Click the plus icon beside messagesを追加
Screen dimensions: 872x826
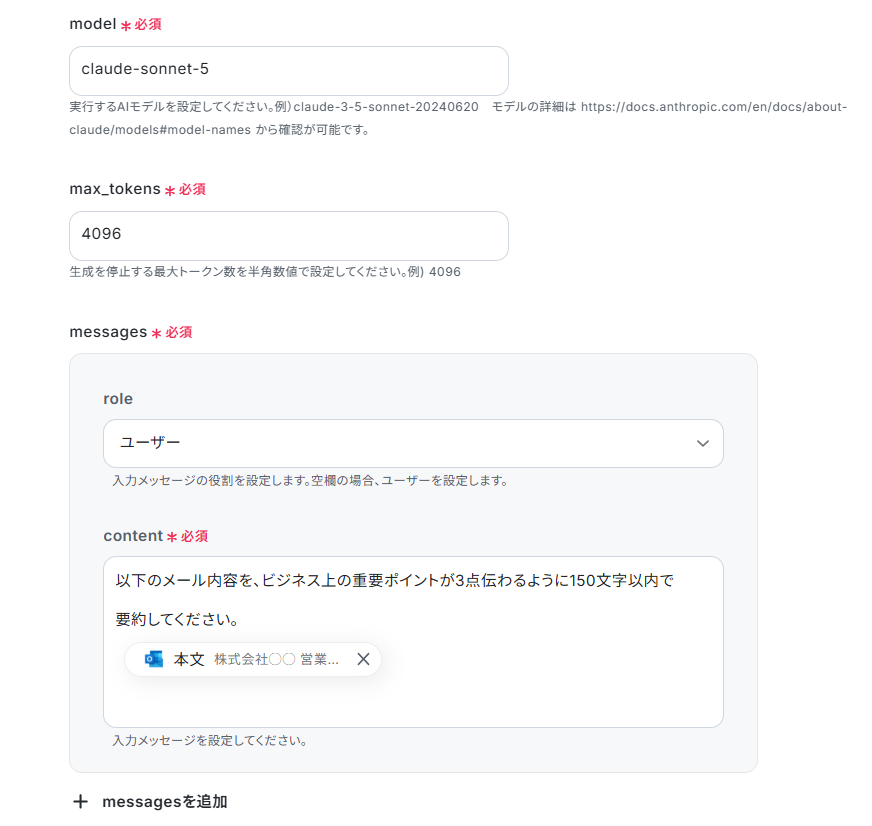click(x=81, y=802)
